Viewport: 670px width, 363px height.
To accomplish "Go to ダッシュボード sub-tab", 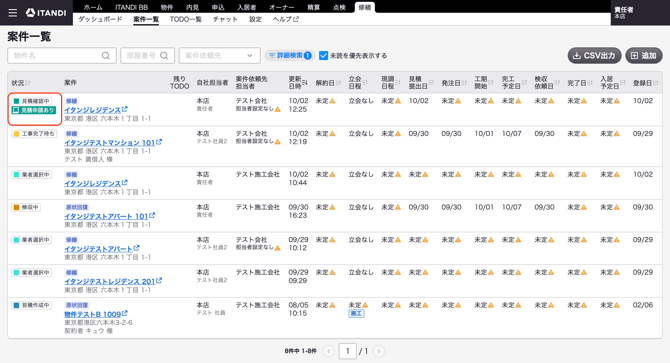I will (100, 19).
